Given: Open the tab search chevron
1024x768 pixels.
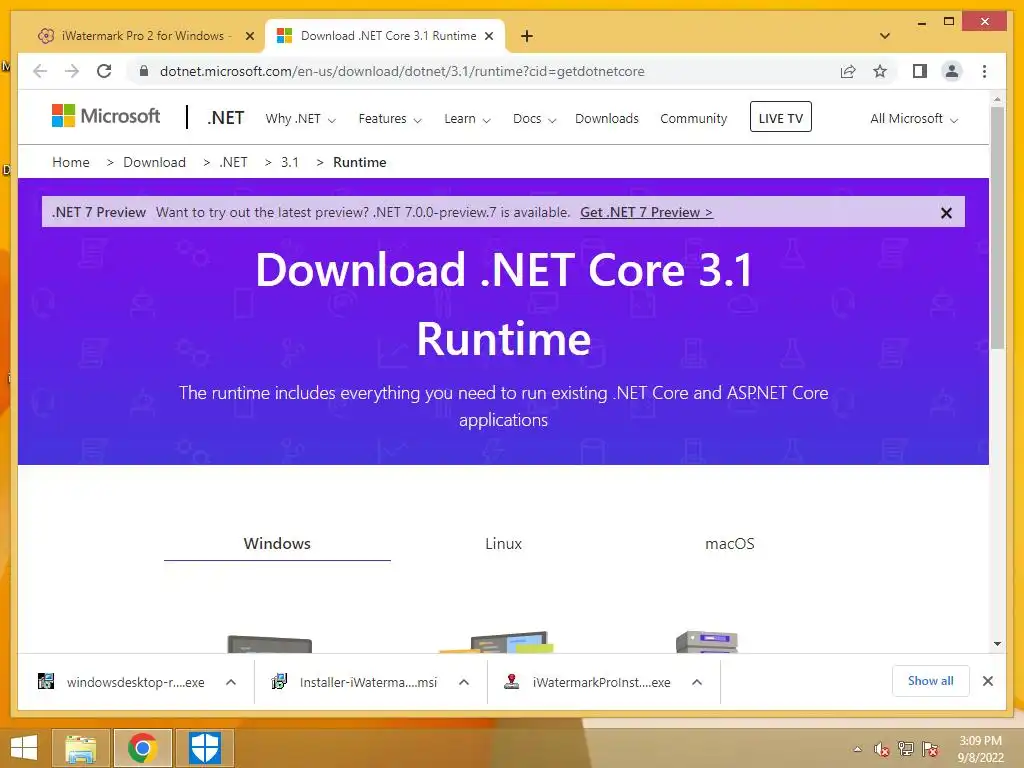Looking at the screenshot, I should (885, 36).
